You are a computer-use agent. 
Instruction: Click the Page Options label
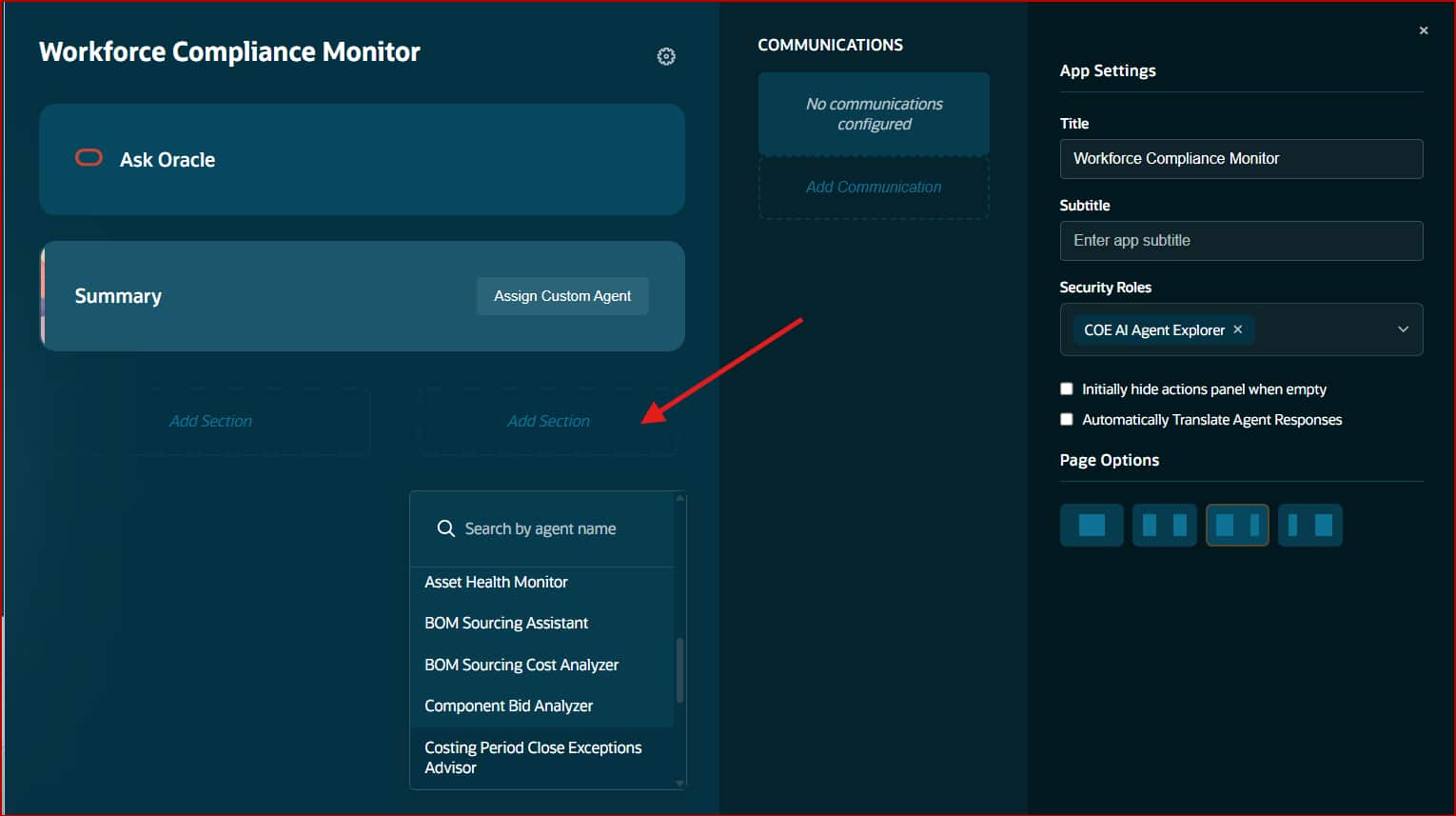pos(1109,460)
